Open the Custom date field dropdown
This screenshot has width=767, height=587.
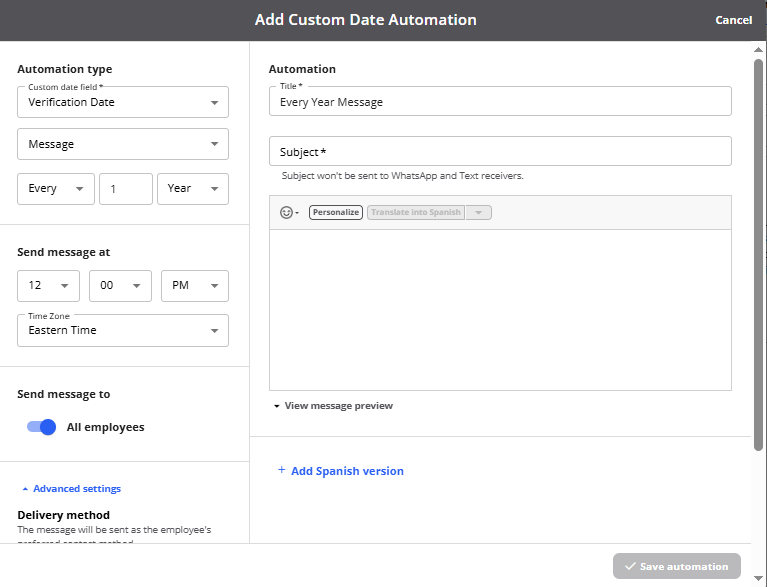tap(123, 102)
